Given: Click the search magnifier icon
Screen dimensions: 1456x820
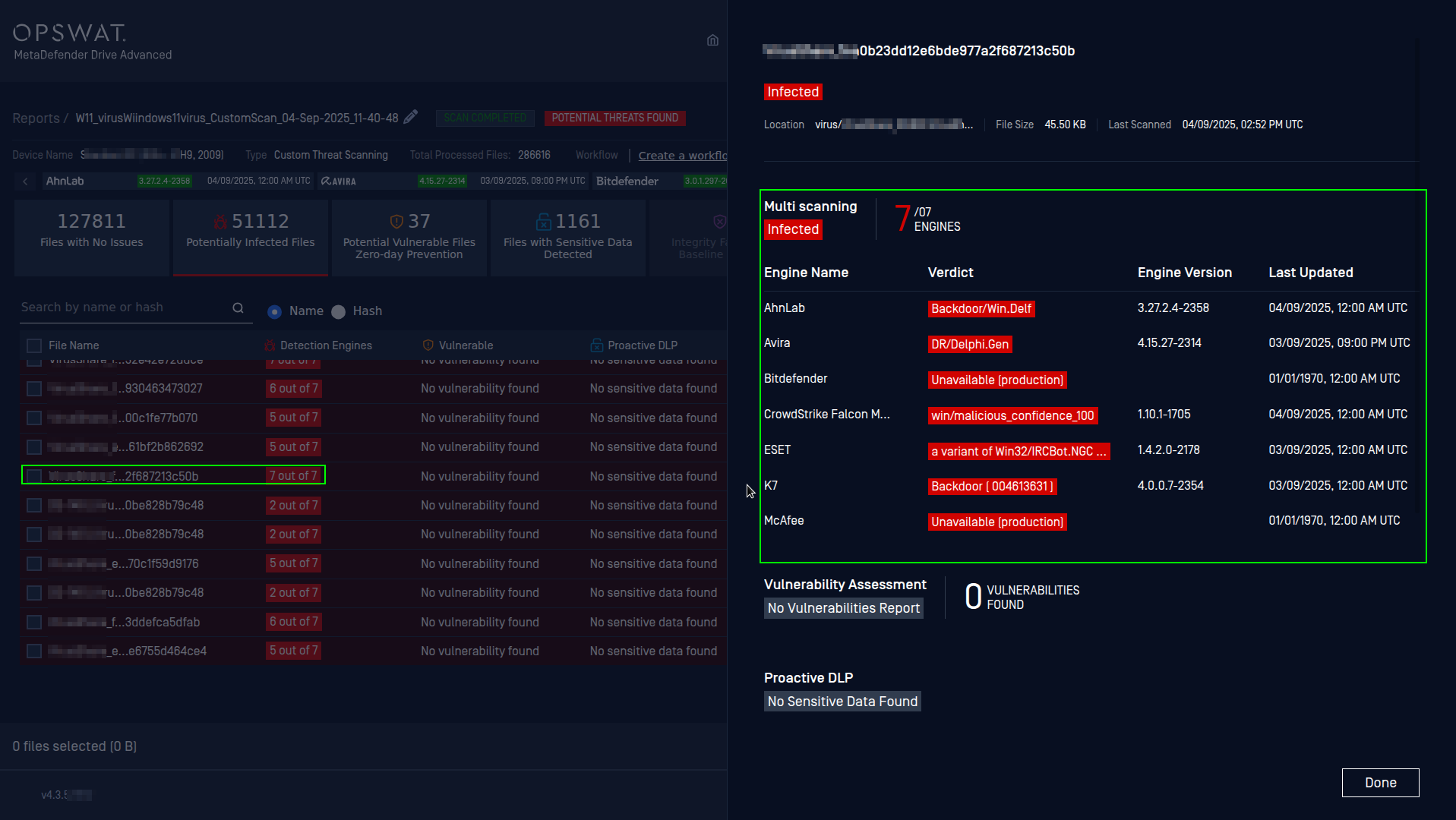Looking at the screenshot, I should click(x=238, y=307).
